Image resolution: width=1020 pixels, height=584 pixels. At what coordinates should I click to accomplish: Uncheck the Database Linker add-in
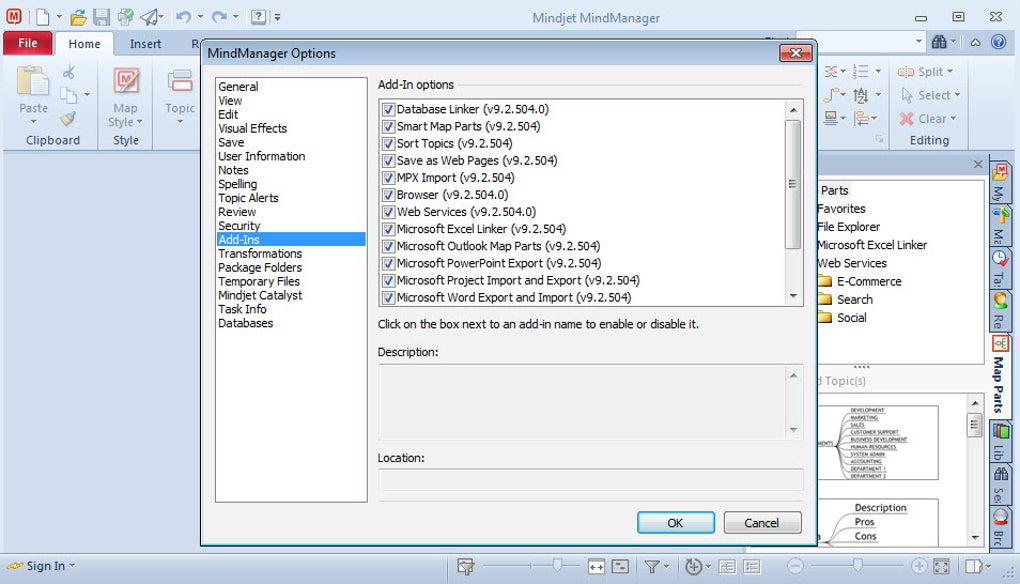(x=388, y=109)
